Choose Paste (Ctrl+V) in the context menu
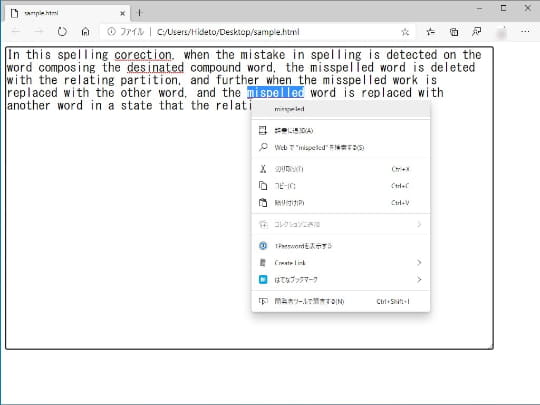The height and width of the screenshot is (405, 540). [x=341, y=203]
